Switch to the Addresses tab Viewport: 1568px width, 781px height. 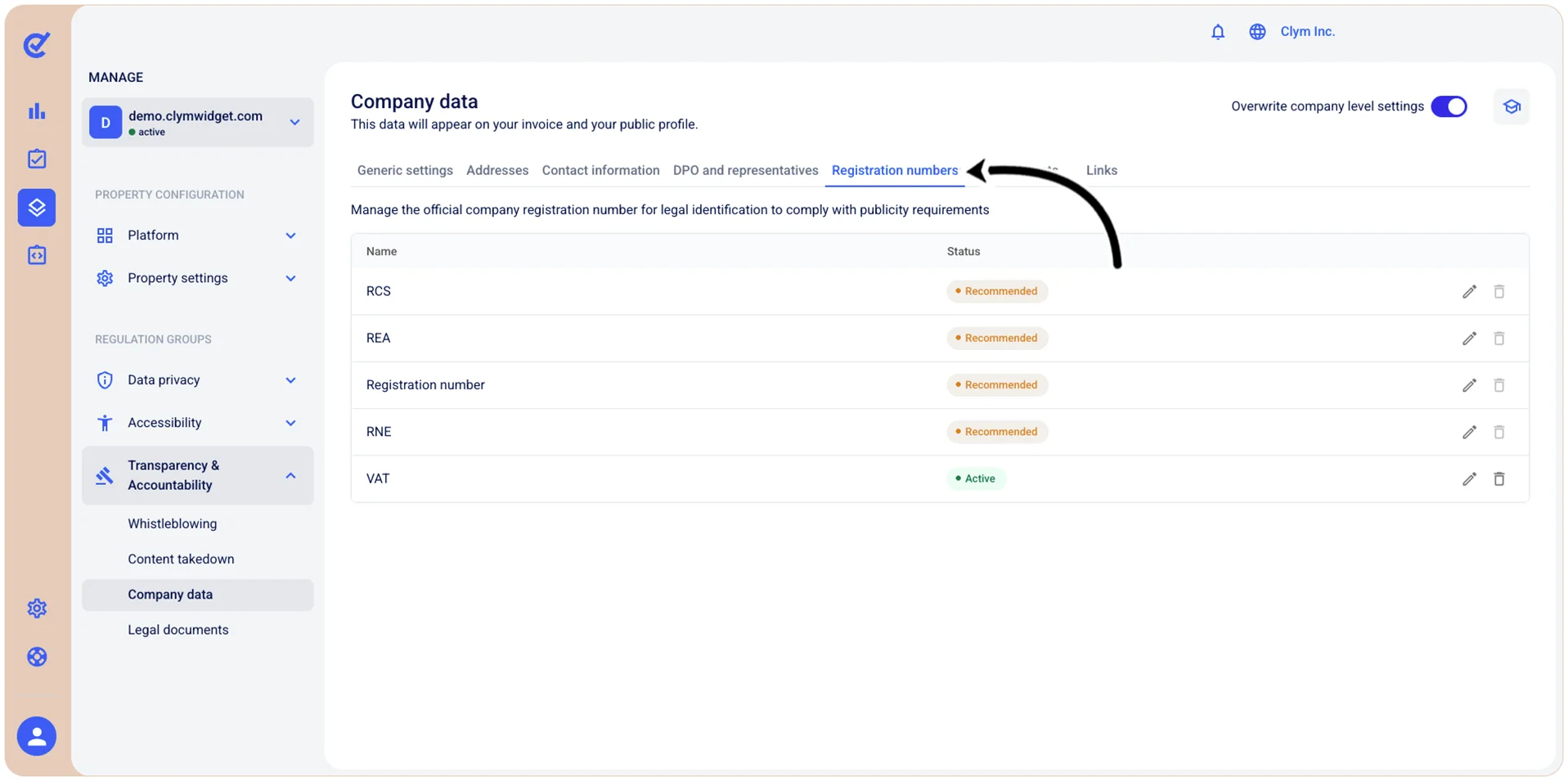click(x=497, y=170)
